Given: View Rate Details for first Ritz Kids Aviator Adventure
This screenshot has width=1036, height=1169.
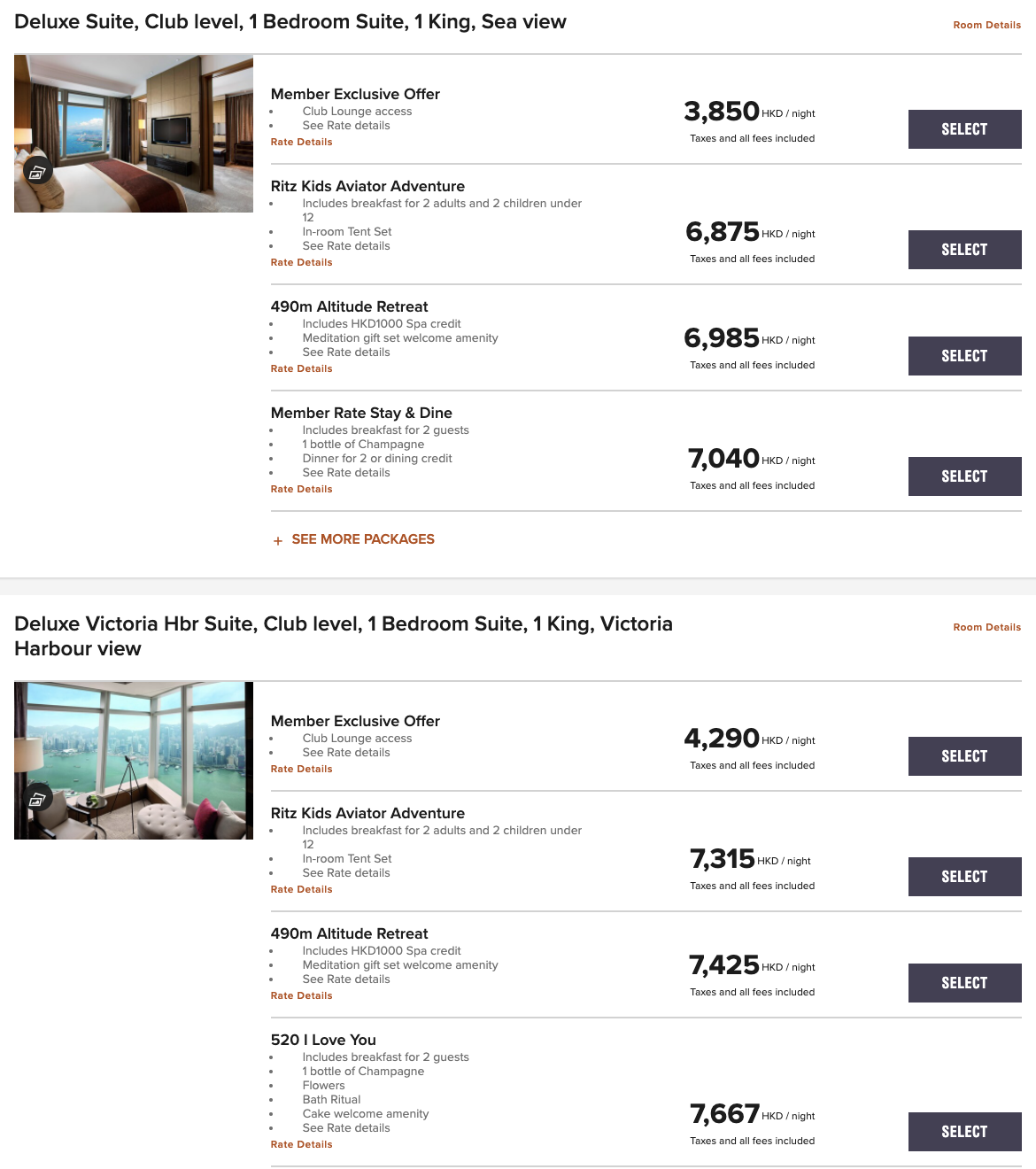Looking at the screenshot, I should (301, 262).
